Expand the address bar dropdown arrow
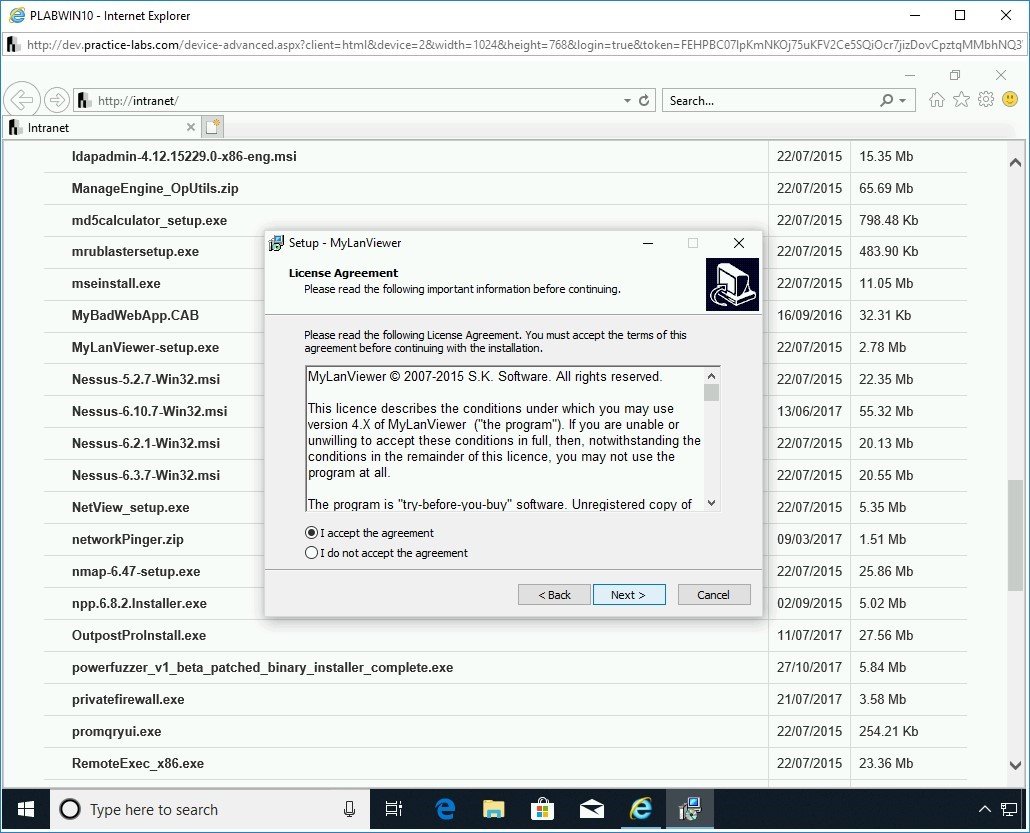 point(627,101)
